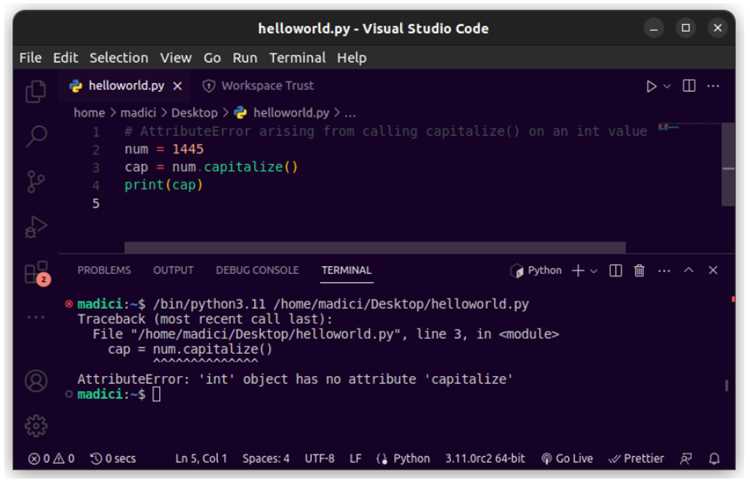Image resolution: width=750 pixels, height=486 pixels.
Task: Open editor More Actions ellipsis
Action: pyautogui.click(x=713, y=86)
